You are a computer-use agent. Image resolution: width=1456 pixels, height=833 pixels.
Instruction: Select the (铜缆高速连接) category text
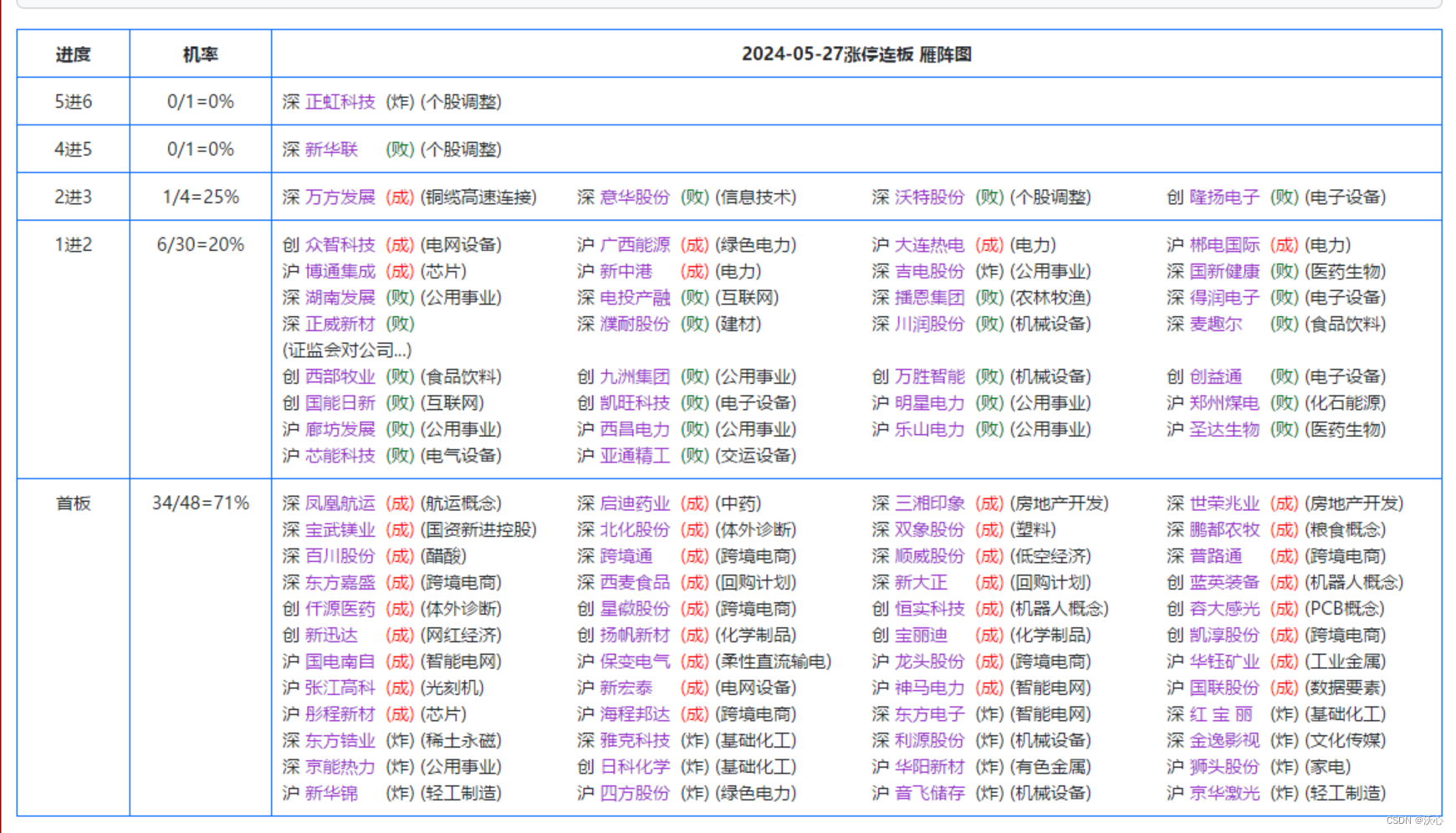point(478,197)
